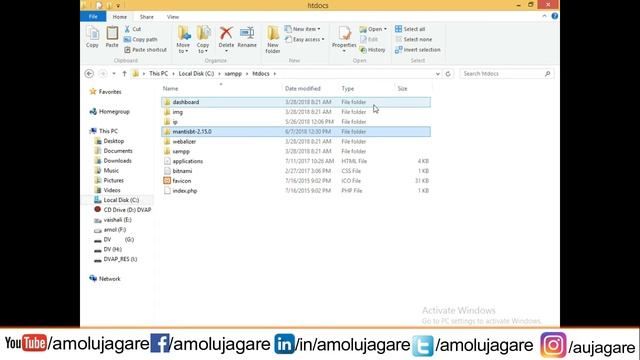
Task: Expand the chevron after htdocs in path
Action: (x=275, y=73)
